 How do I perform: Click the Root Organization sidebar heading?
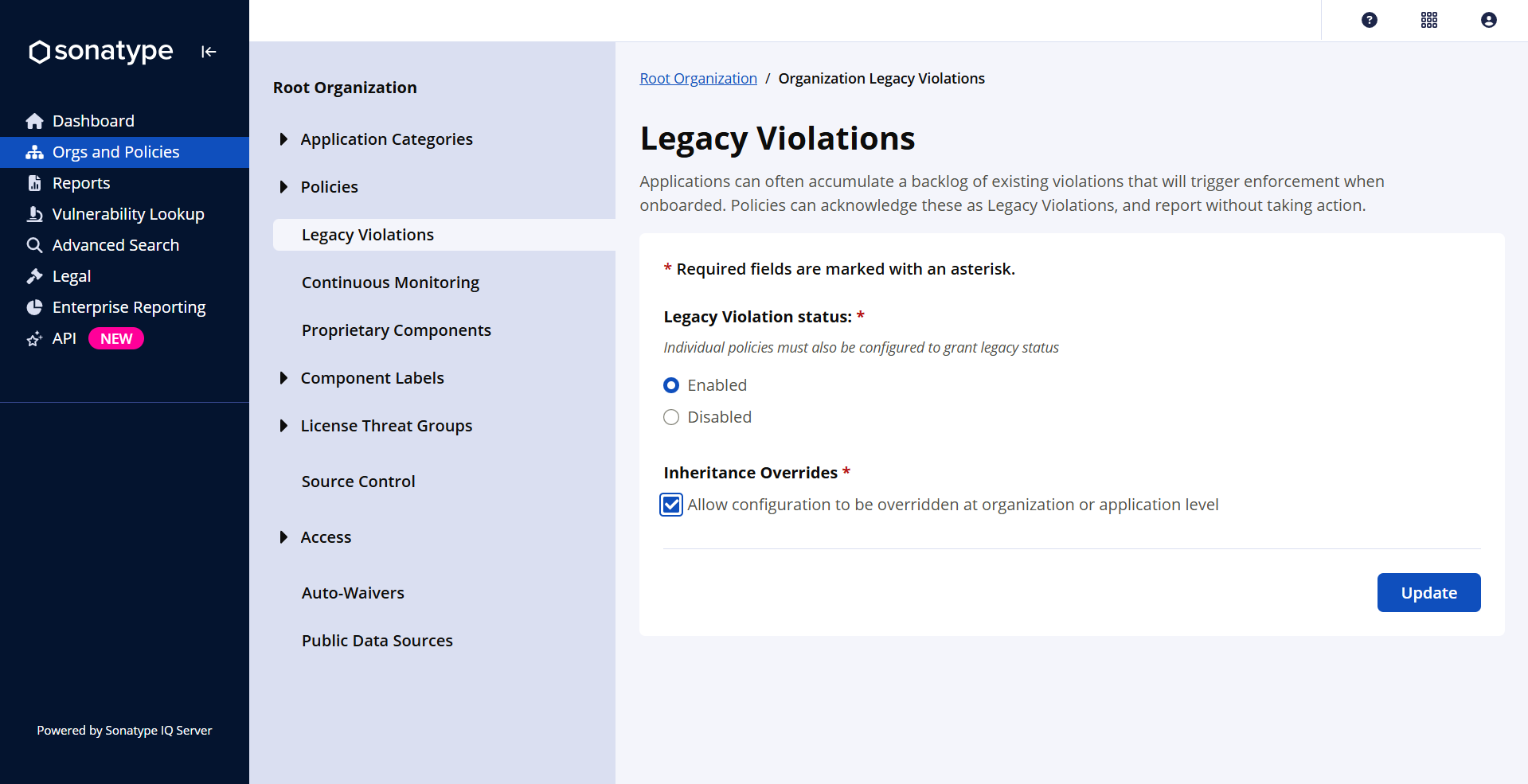[345, 88]
